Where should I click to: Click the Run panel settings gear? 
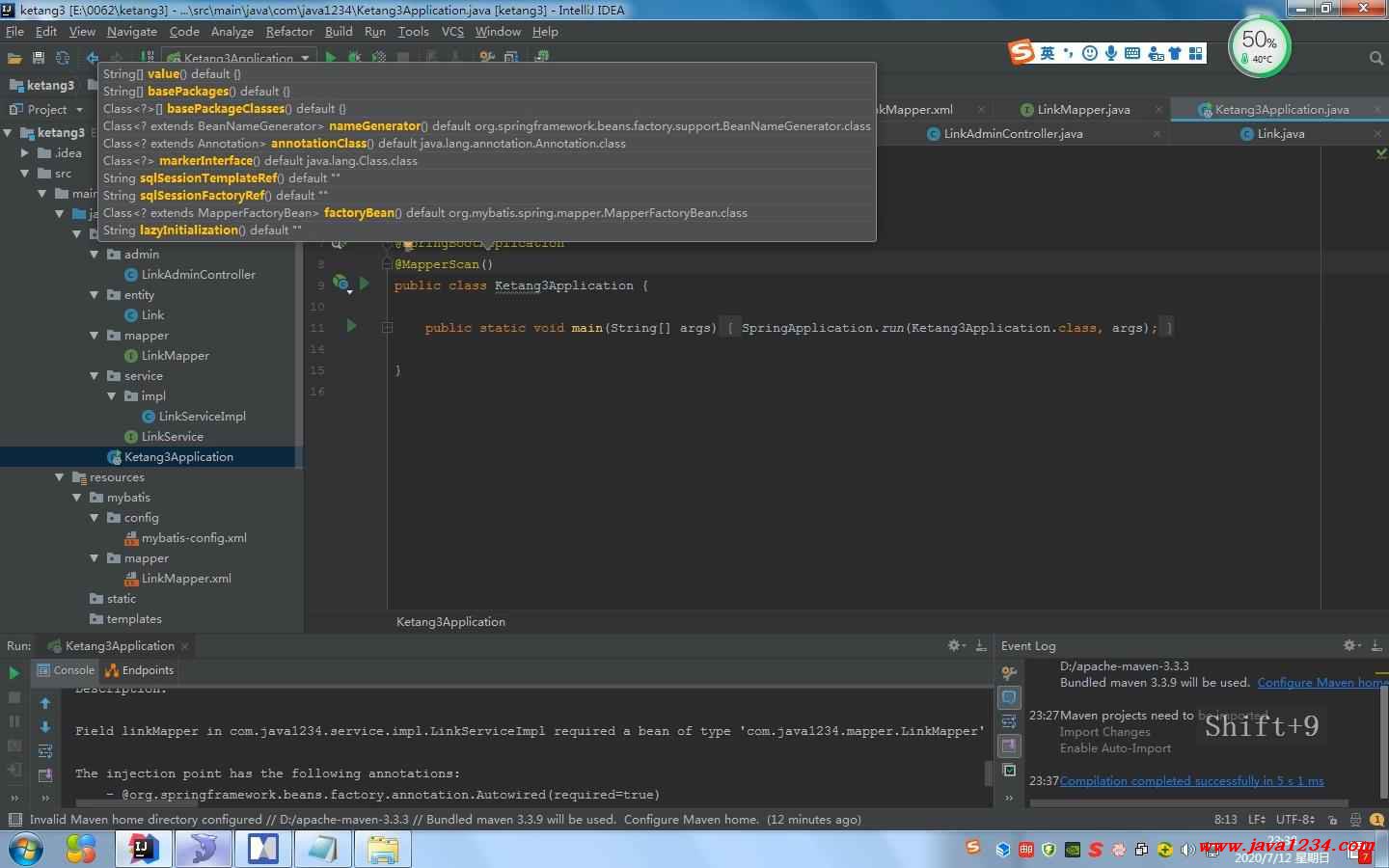pyautogui.click(x=956, y=645)
